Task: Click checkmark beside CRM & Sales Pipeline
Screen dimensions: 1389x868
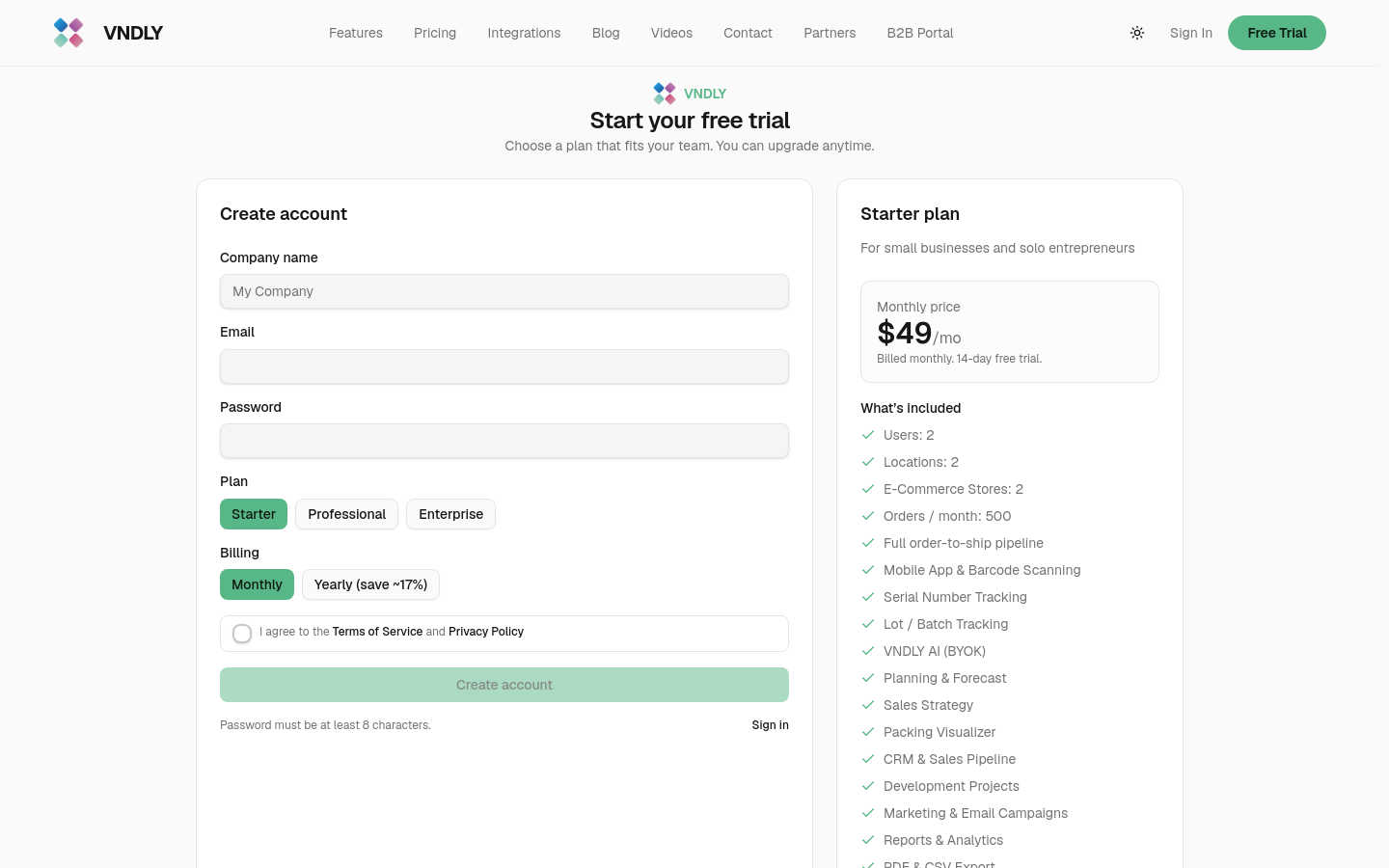Action: click(868, 759)
